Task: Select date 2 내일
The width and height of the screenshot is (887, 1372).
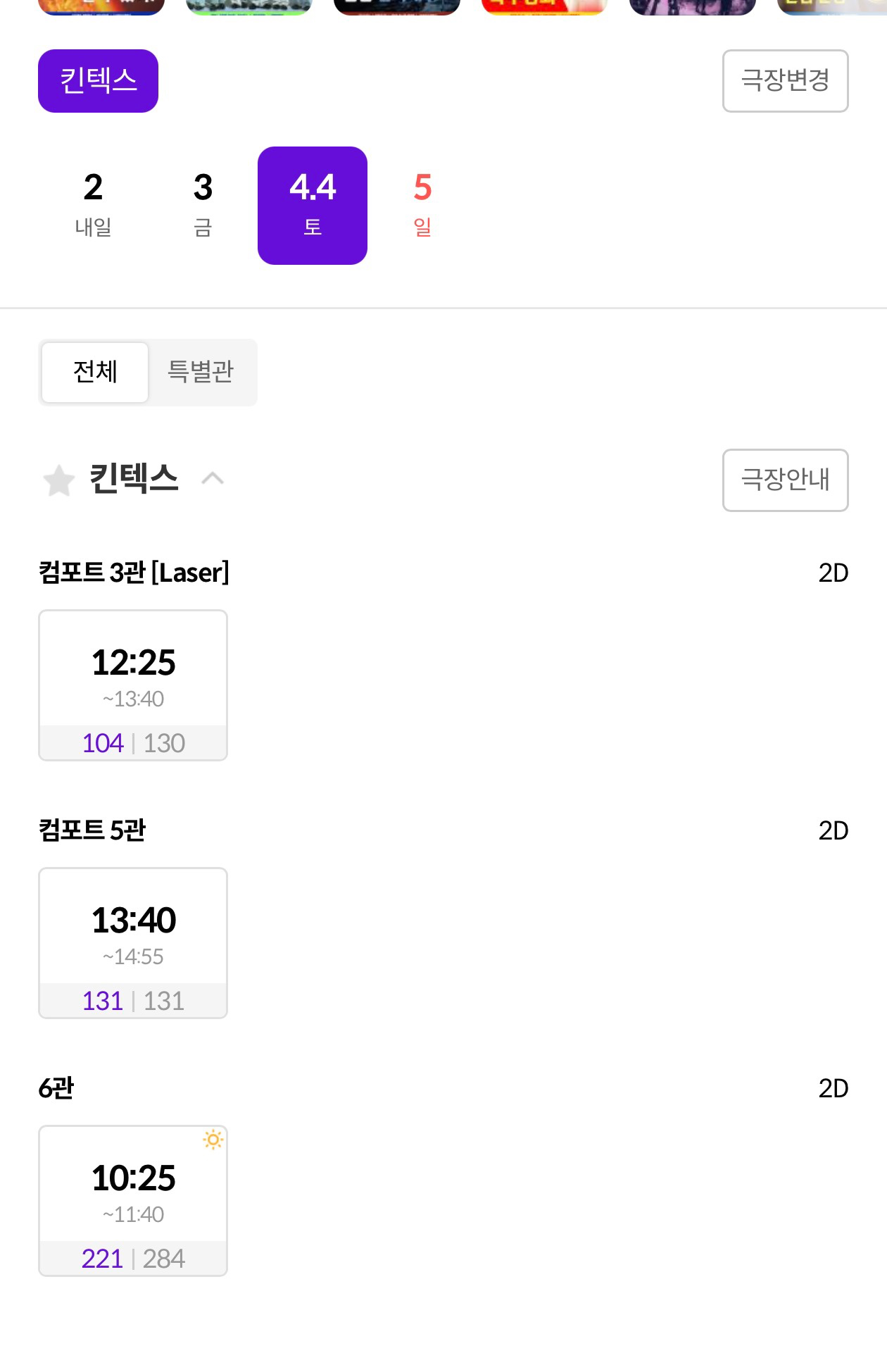Action: (x=93, y=205)
